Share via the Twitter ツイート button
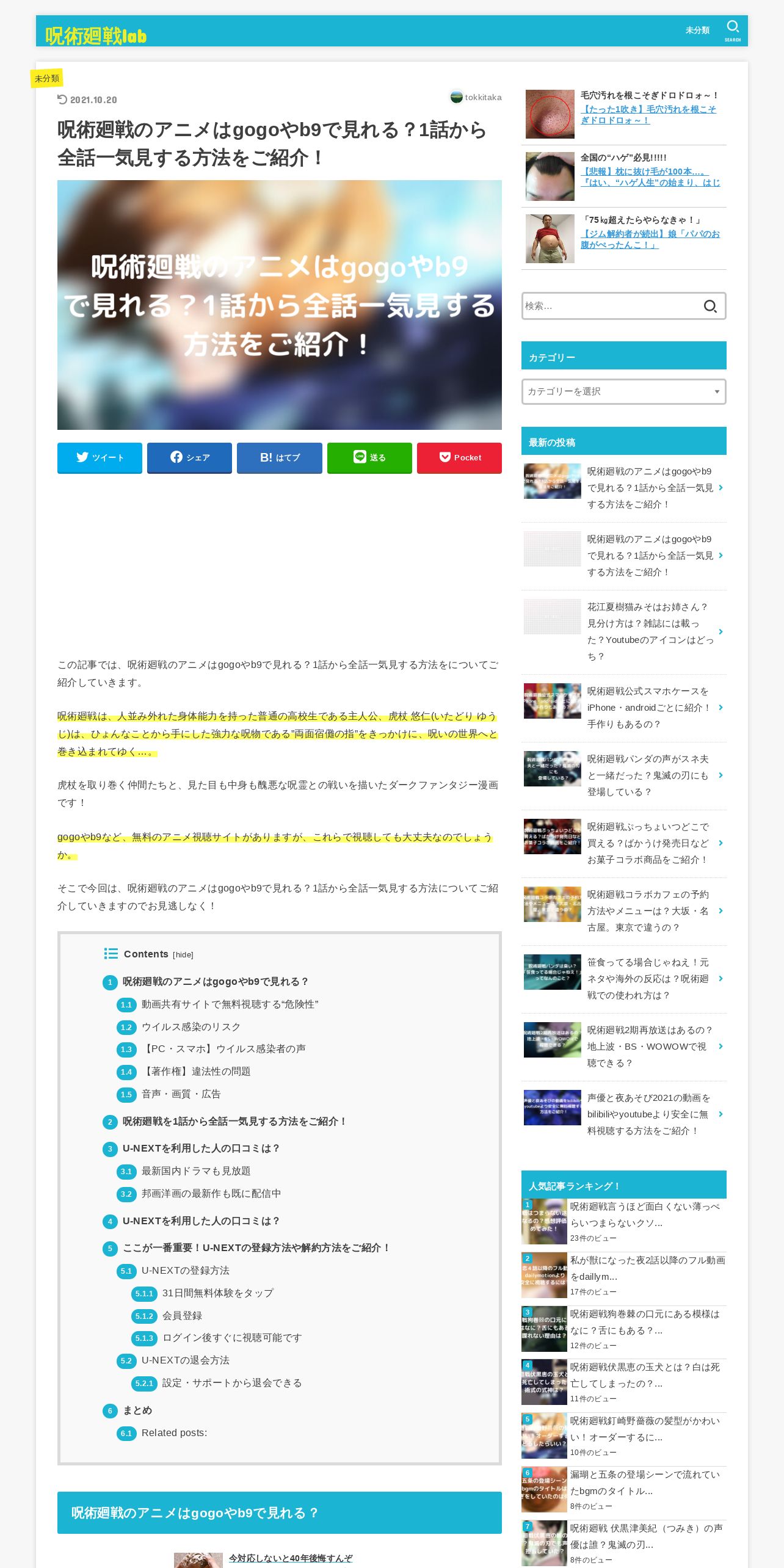 pyautogui.click(x=100, y=457)
